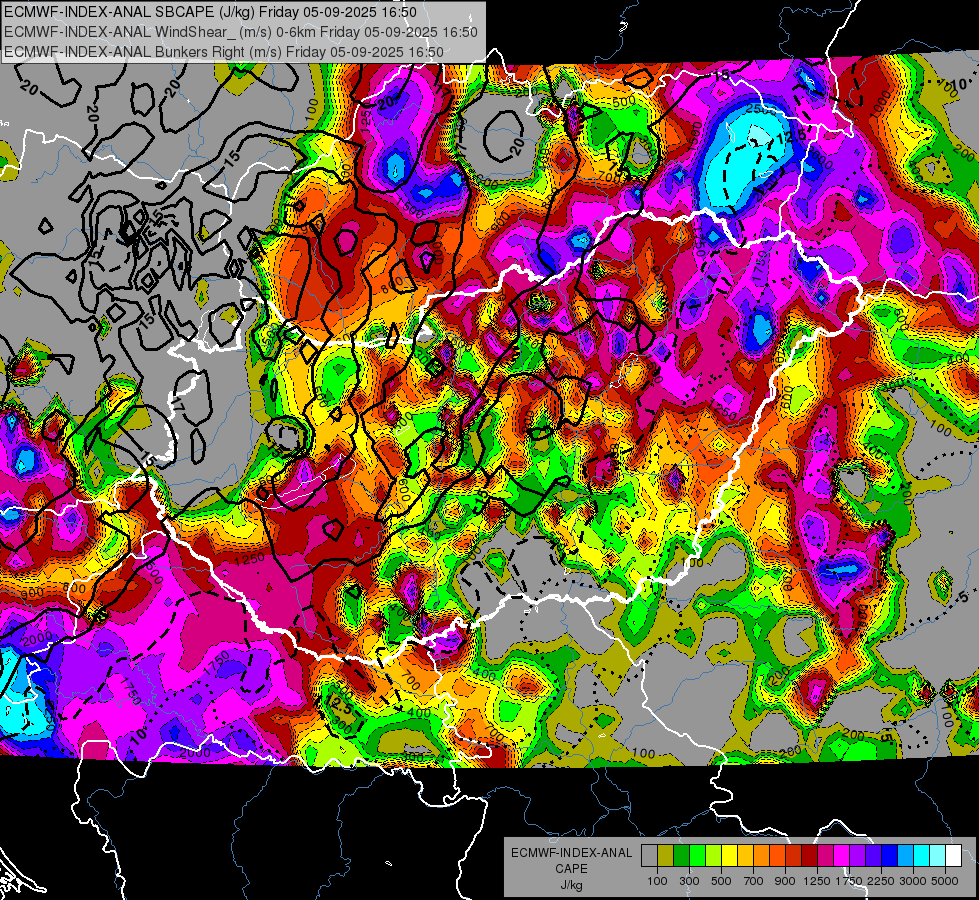Click the white swatch in CAPE legend
Image resolution: width=979 pixels, height=900 pixels.
[x=953, y=856]
